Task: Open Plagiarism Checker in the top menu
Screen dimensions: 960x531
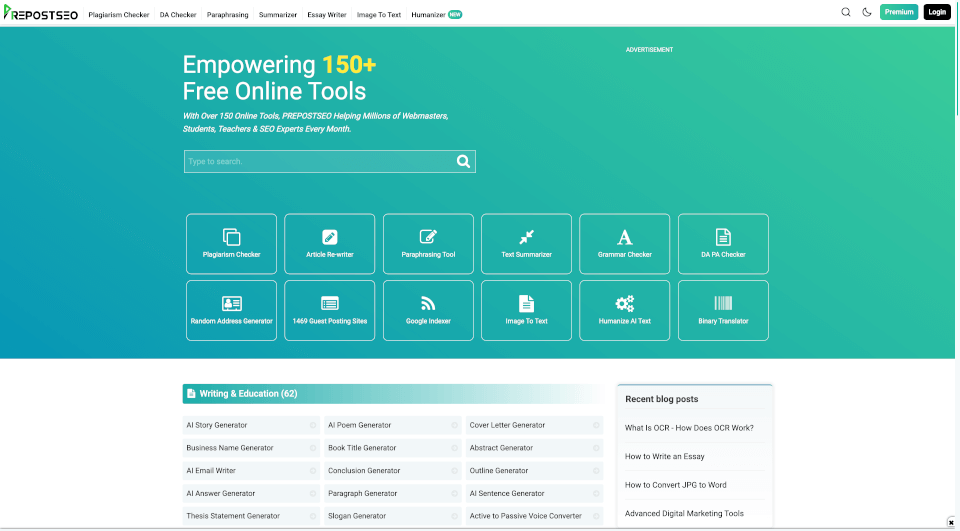Action: [119, 15]
